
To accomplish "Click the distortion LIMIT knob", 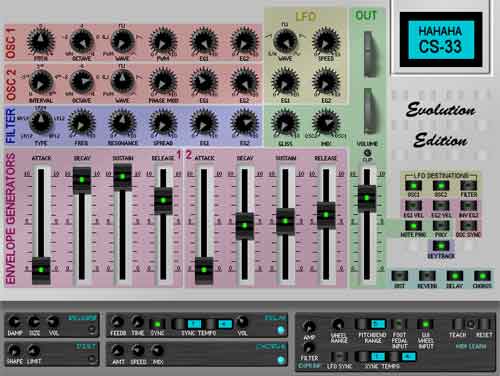I will (33, 350).
